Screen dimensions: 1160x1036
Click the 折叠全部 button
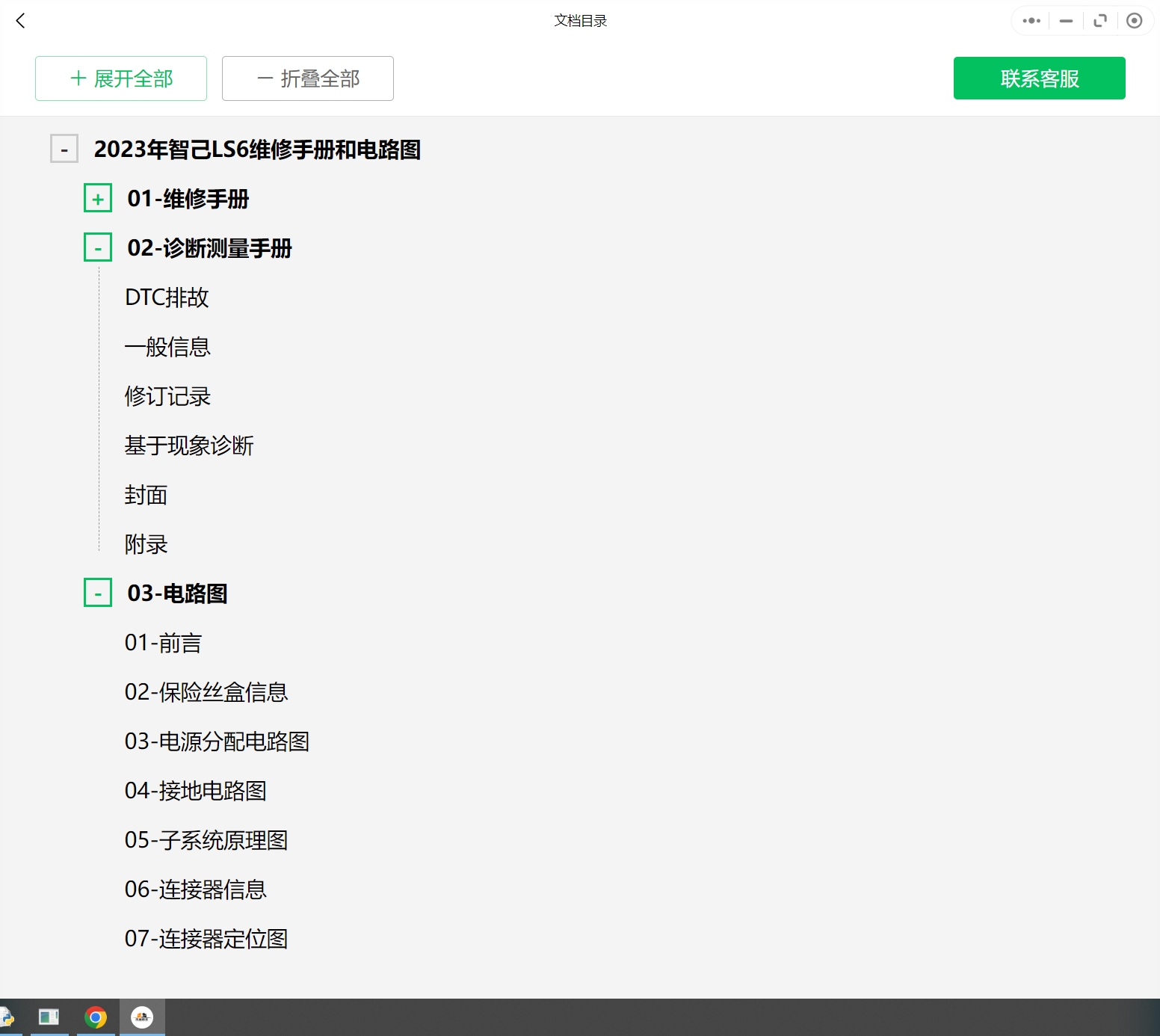(x=307, y=78)
